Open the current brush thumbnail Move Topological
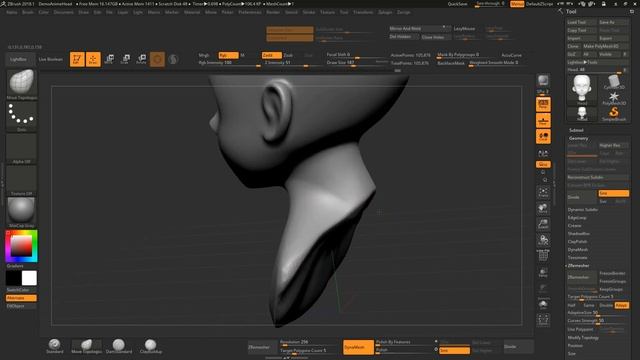The width and height of the screenshot is (640, 360). (x=22, y=84)
